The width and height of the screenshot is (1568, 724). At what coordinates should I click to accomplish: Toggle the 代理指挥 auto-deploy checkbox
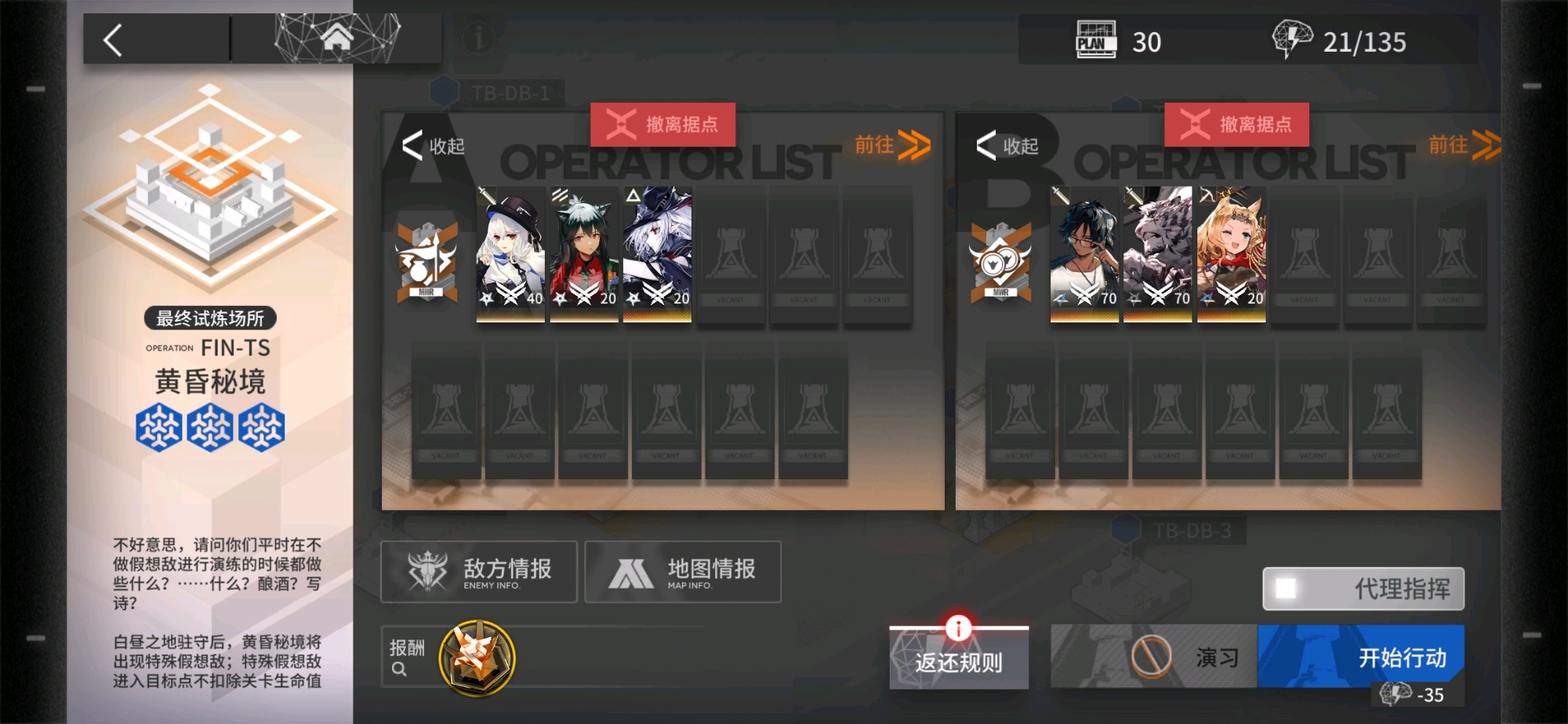pyautogui.click(x=1287, y=588)
